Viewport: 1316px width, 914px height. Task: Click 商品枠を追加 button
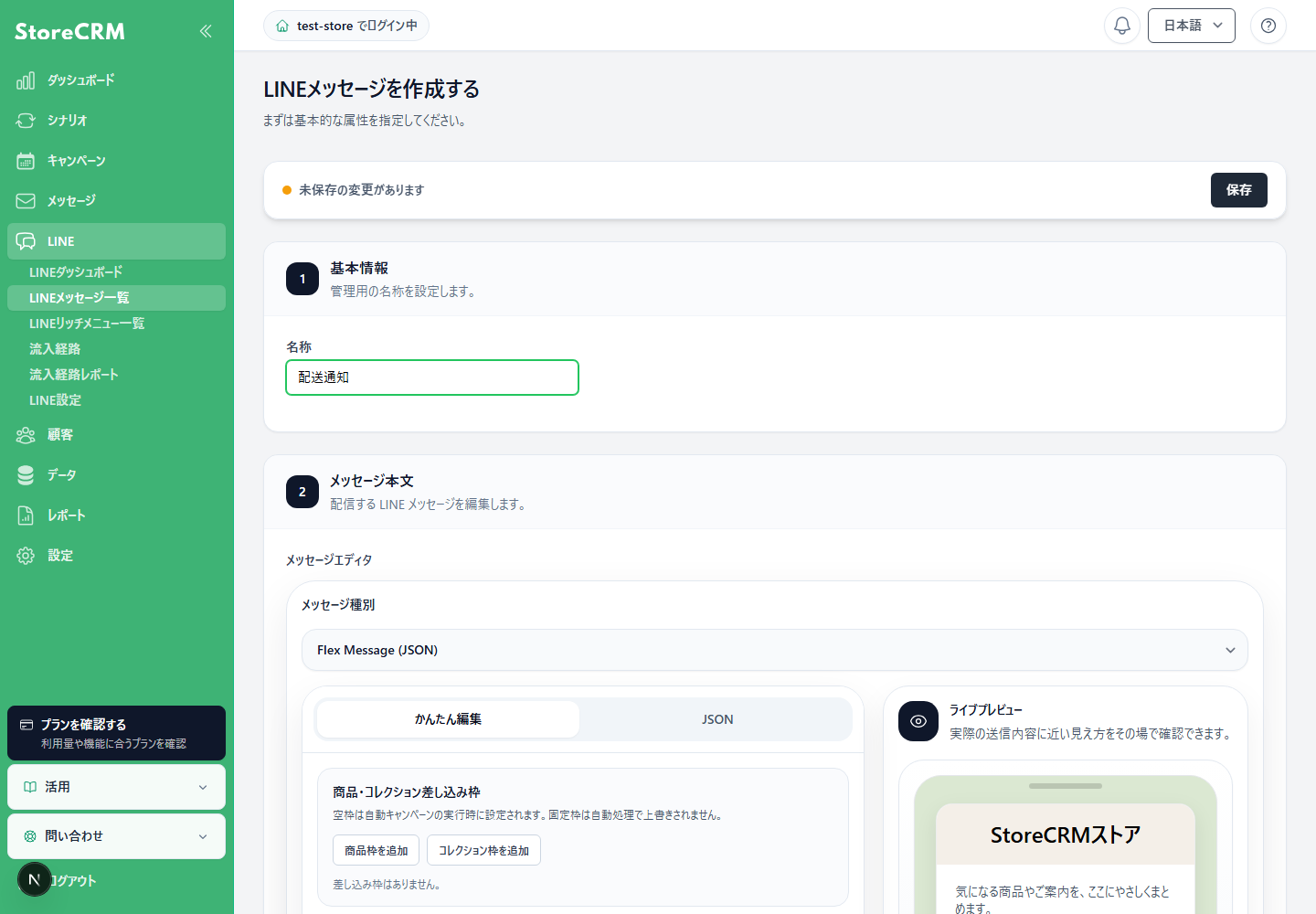coord(377,850)
